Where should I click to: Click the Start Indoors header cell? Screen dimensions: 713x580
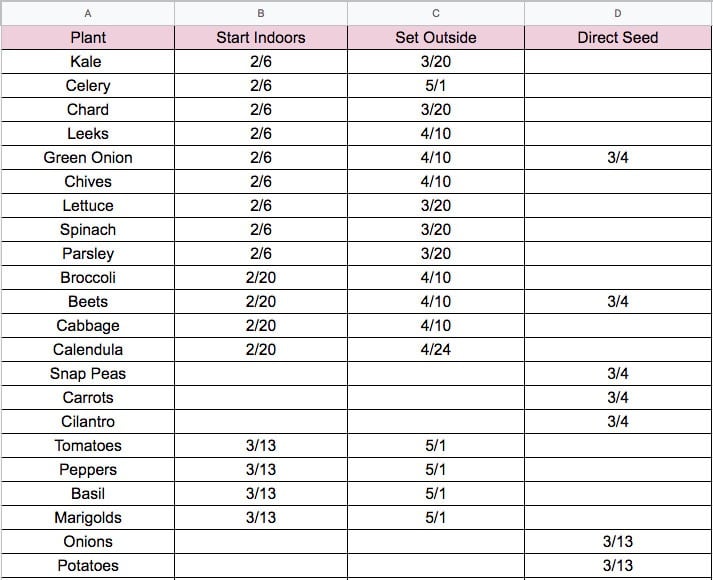261,37
